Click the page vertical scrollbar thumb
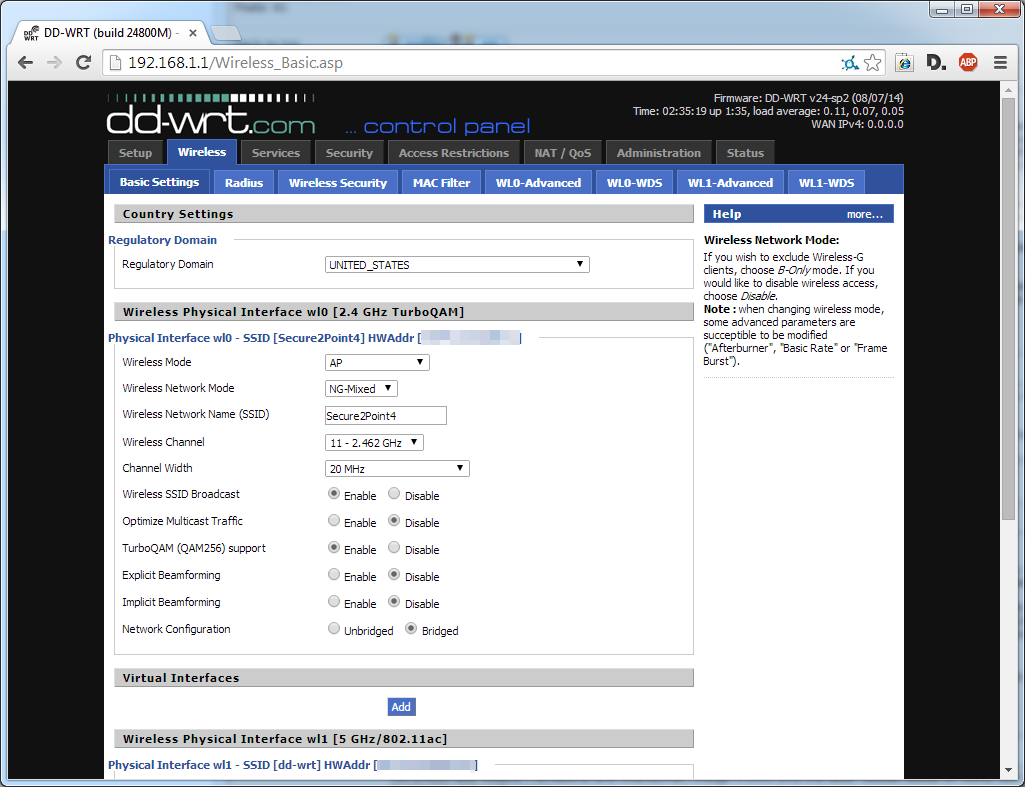Image resolution: width=1025 pixels, height=787 pixels. [x=1009, y=307]
